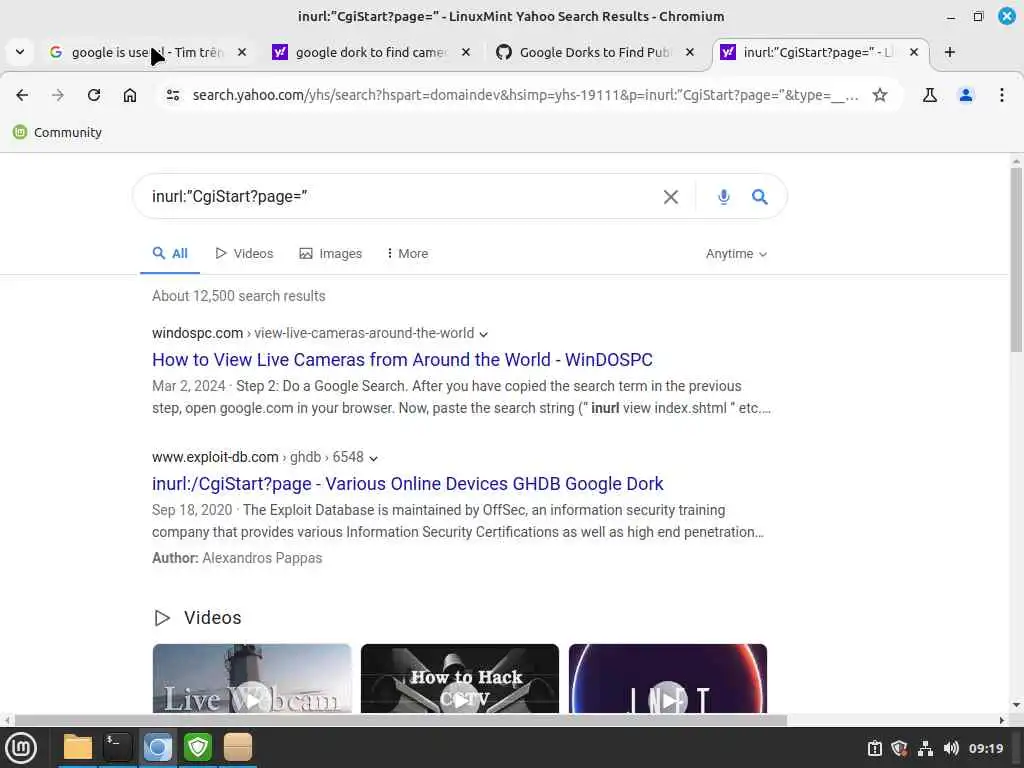Click the browser address bar URL
This screenshot has height=768, width=1024.
[x=526, y=95]
